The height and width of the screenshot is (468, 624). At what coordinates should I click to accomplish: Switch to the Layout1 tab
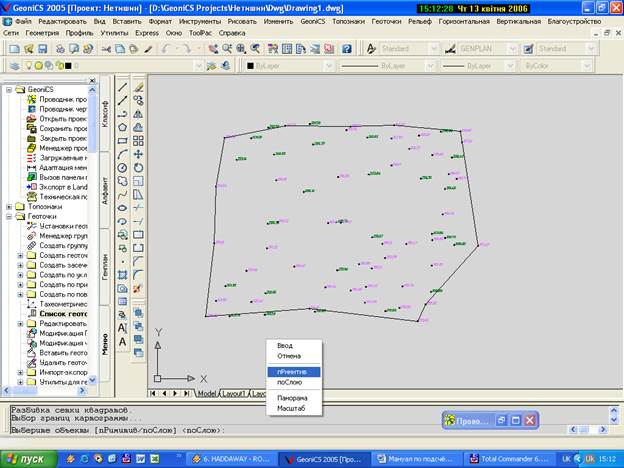(x=234, y=393)
